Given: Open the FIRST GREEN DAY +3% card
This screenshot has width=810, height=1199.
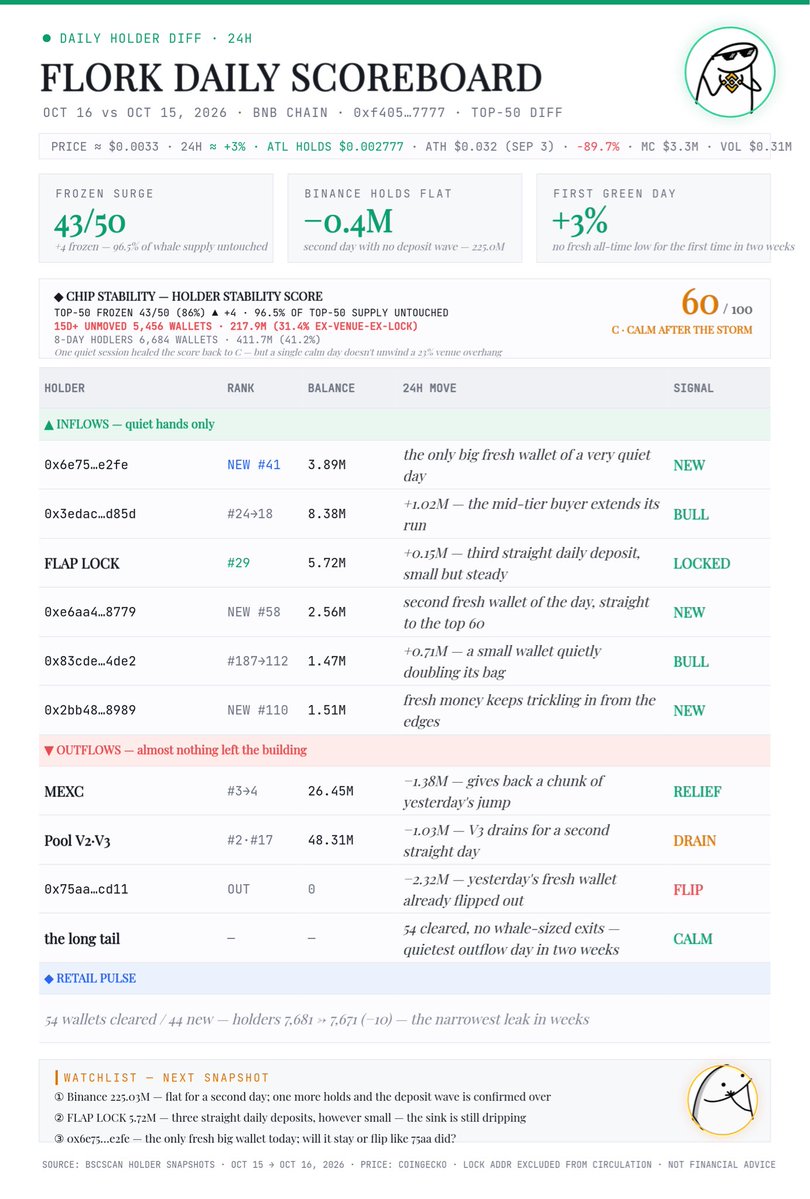Looking at the screenshot, I should tap(653, 218).
